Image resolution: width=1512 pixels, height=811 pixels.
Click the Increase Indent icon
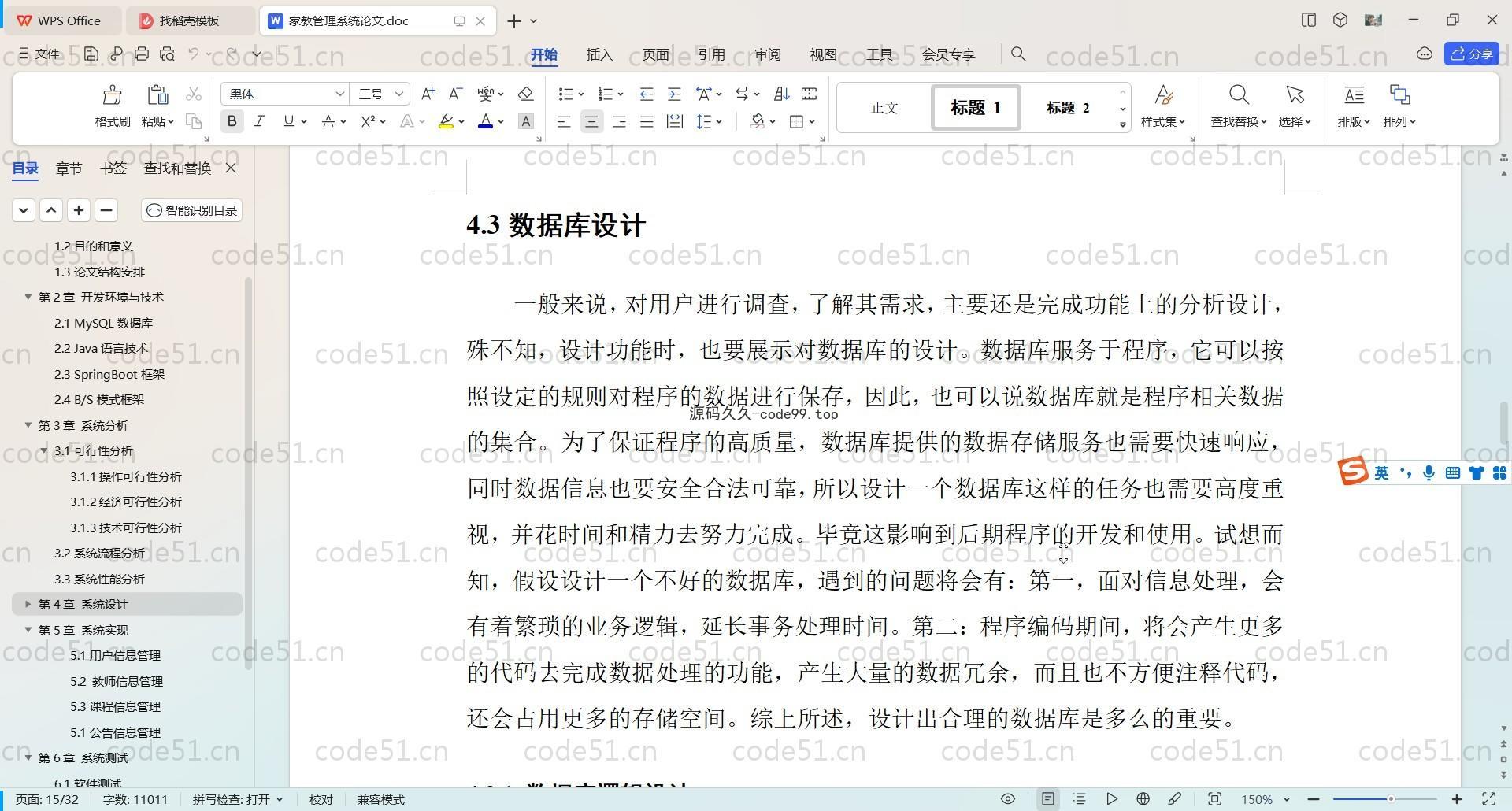click(674, 94)
